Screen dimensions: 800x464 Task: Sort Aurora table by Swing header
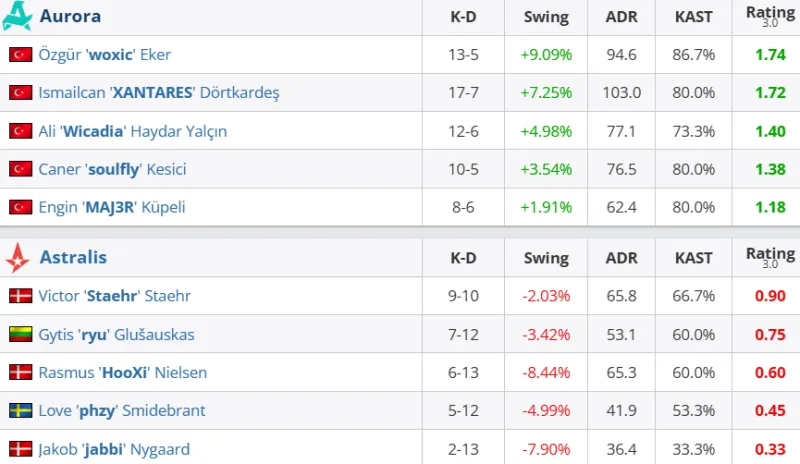pyautogui.click(x=546, y=17)
